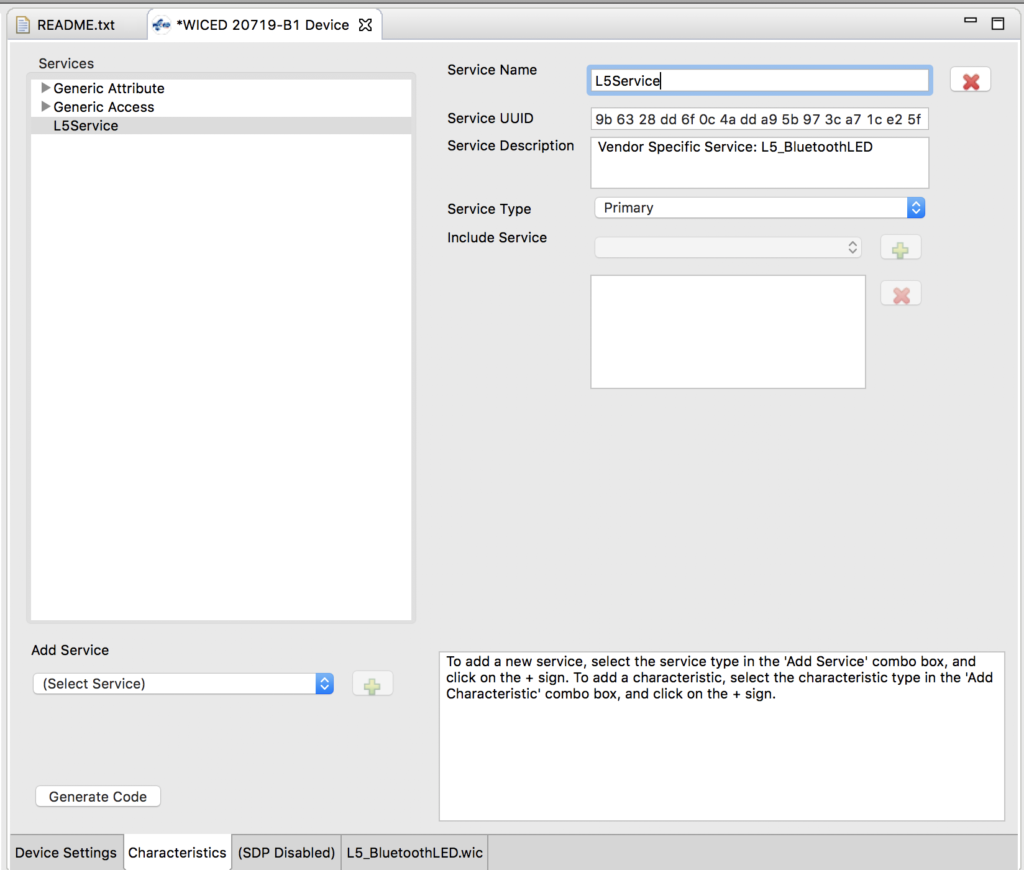Select the WICED 20719-B1 Device tab
Image resolution: width=1024 pixels, height=870 pixels.
[x=263, y=25]
